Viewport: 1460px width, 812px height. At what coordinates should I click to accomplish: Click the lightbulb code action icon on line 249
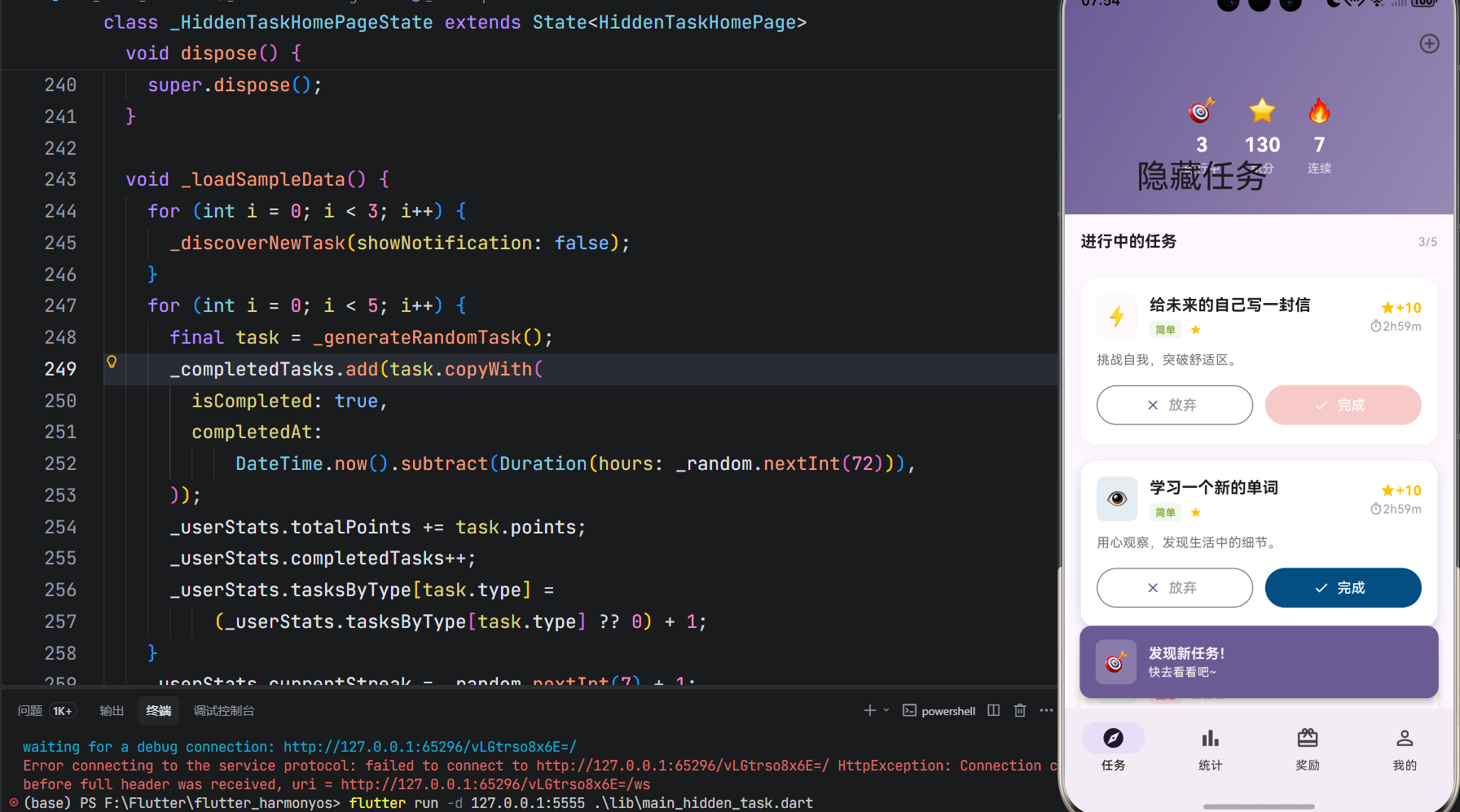pos(112,362)
